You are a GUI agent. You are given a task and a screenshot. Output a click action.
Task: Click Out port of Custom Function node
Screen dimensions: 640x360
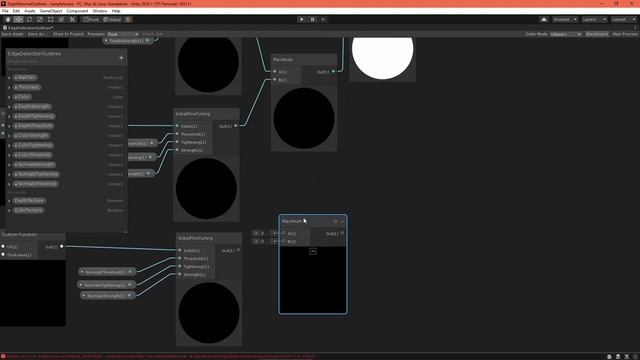[62, 247]
